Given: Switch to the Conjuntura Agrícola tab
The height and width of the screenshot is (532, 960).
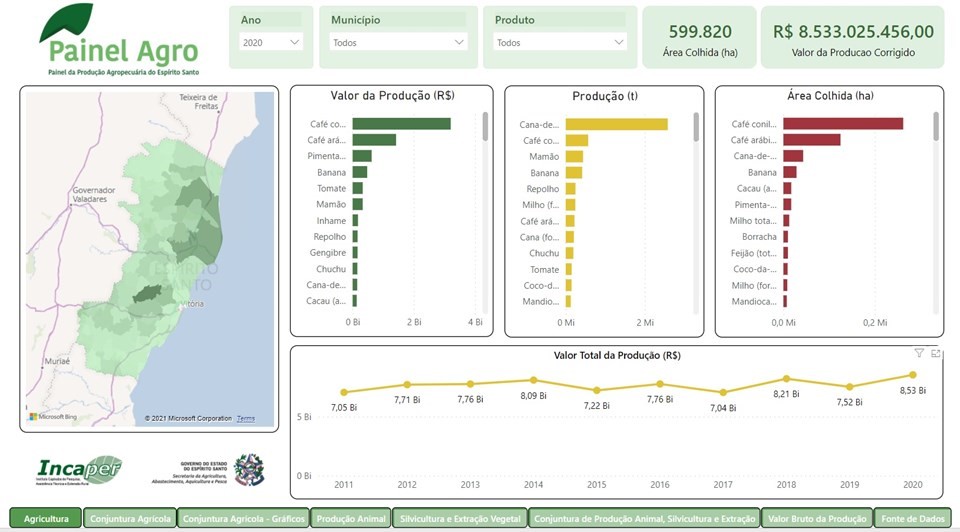Looking at the screenshot, I should [x=130, y=519].
